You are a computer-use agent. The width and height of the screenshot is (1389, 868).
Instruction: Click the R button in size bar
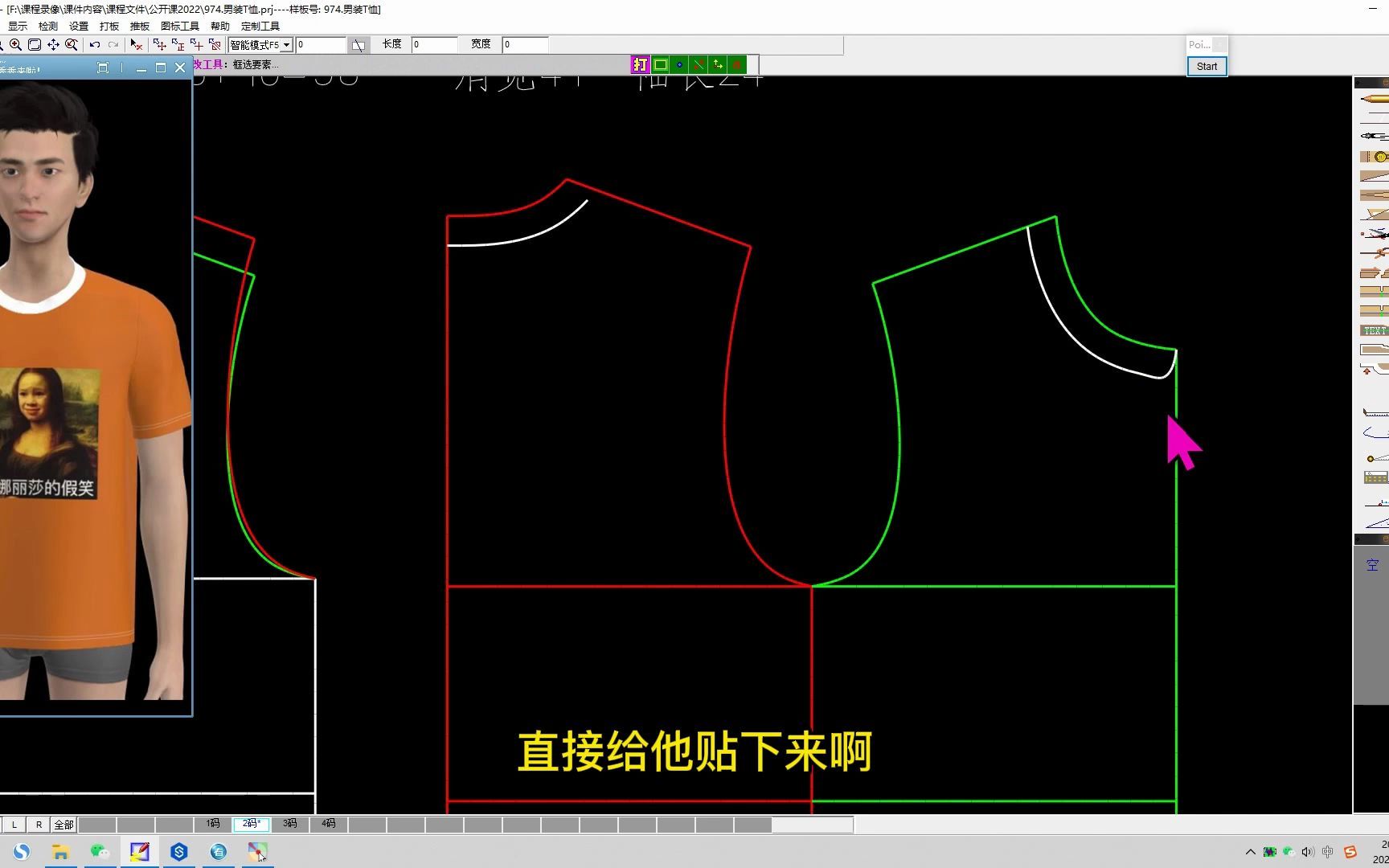click(x=39, y=825)
